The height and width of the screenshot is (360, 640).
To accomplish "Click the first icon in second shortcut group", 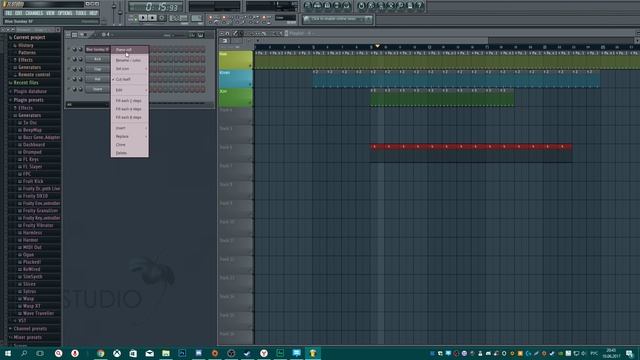I will coord(361,5).
